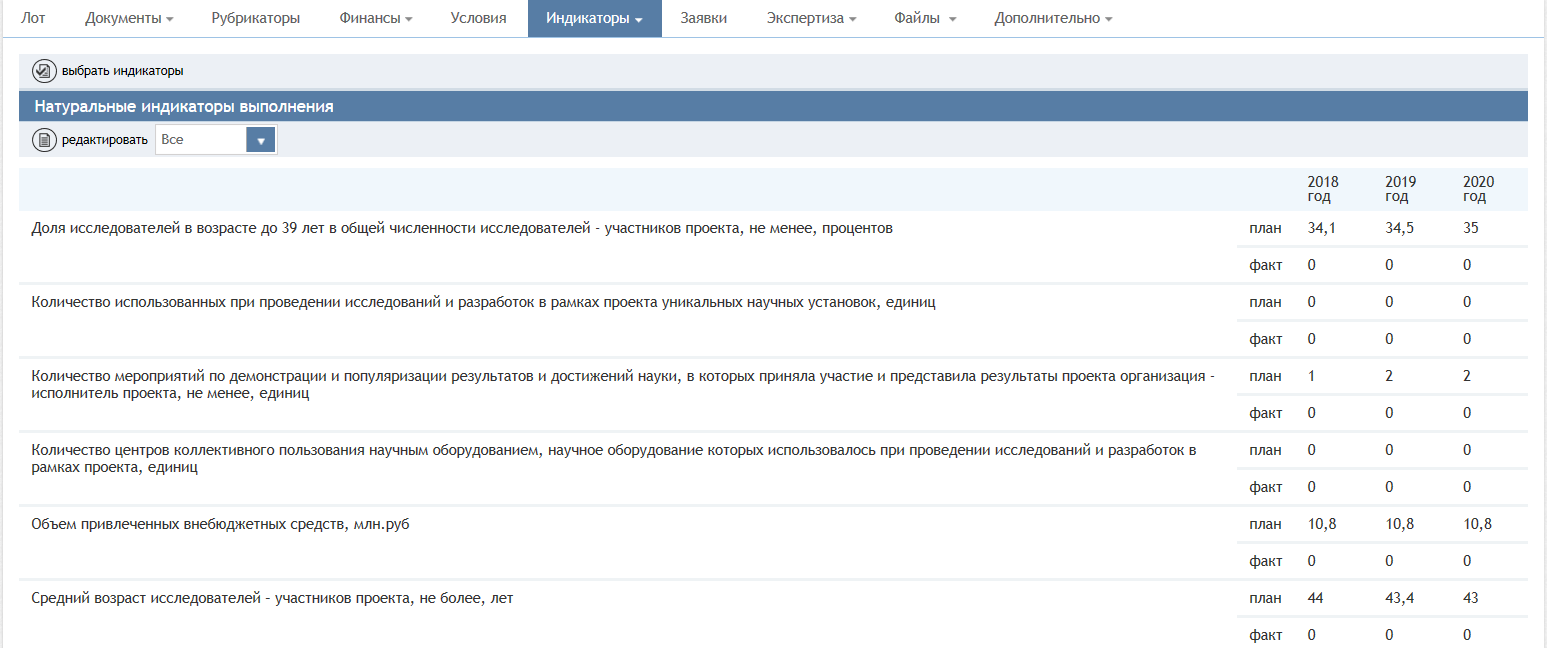Click the 'редактировать' document icon
This screenshot has height=648, width=1547.
click(x=45, y=140)
